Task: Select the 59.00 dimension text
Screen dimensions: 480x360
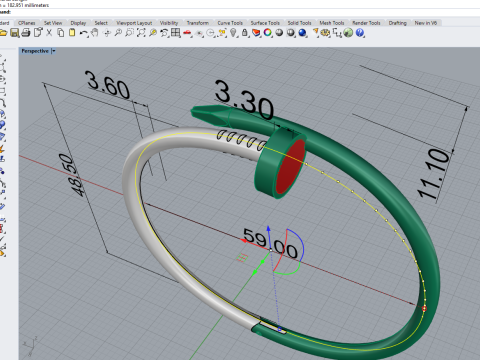Action: coord(270,243)
